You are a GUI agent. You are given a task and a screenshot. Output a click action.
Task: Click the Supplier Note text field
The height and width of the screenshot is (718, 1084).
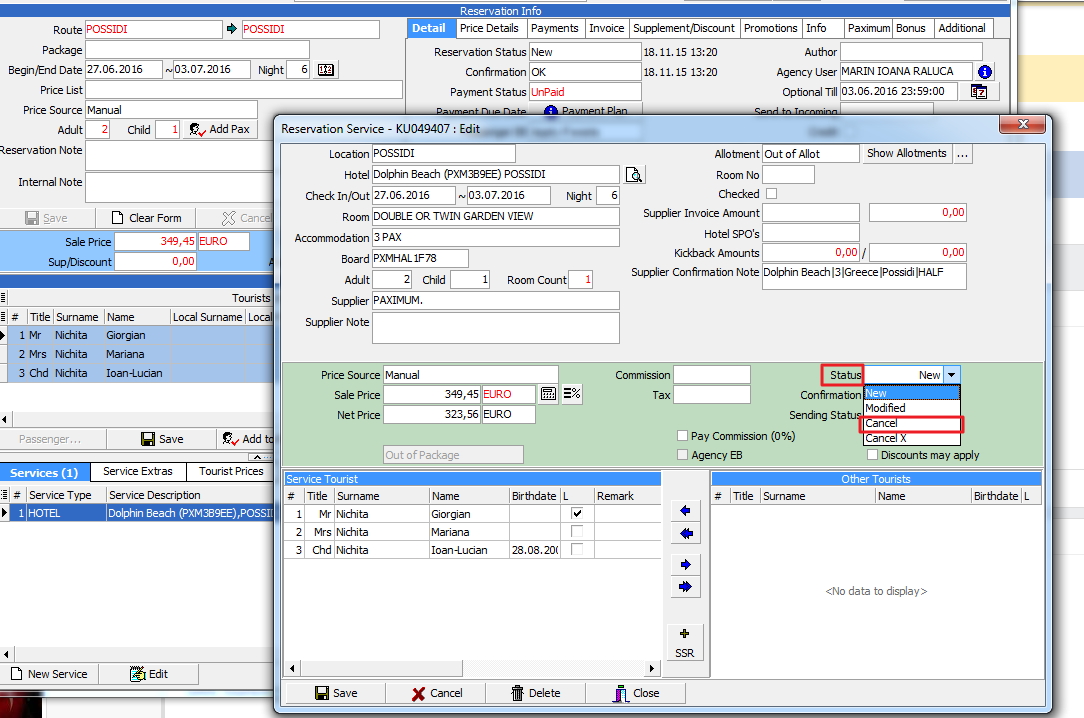pos(495,328)
